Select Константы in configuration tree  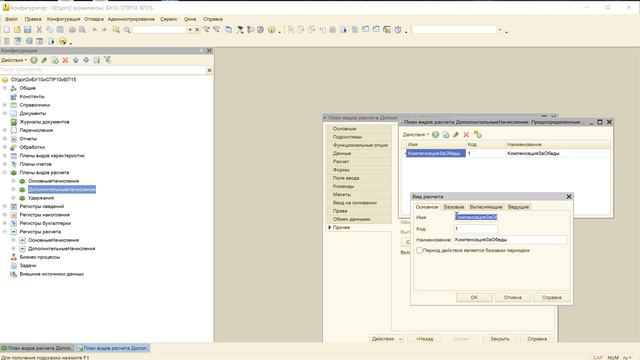[x=32, y=97]
